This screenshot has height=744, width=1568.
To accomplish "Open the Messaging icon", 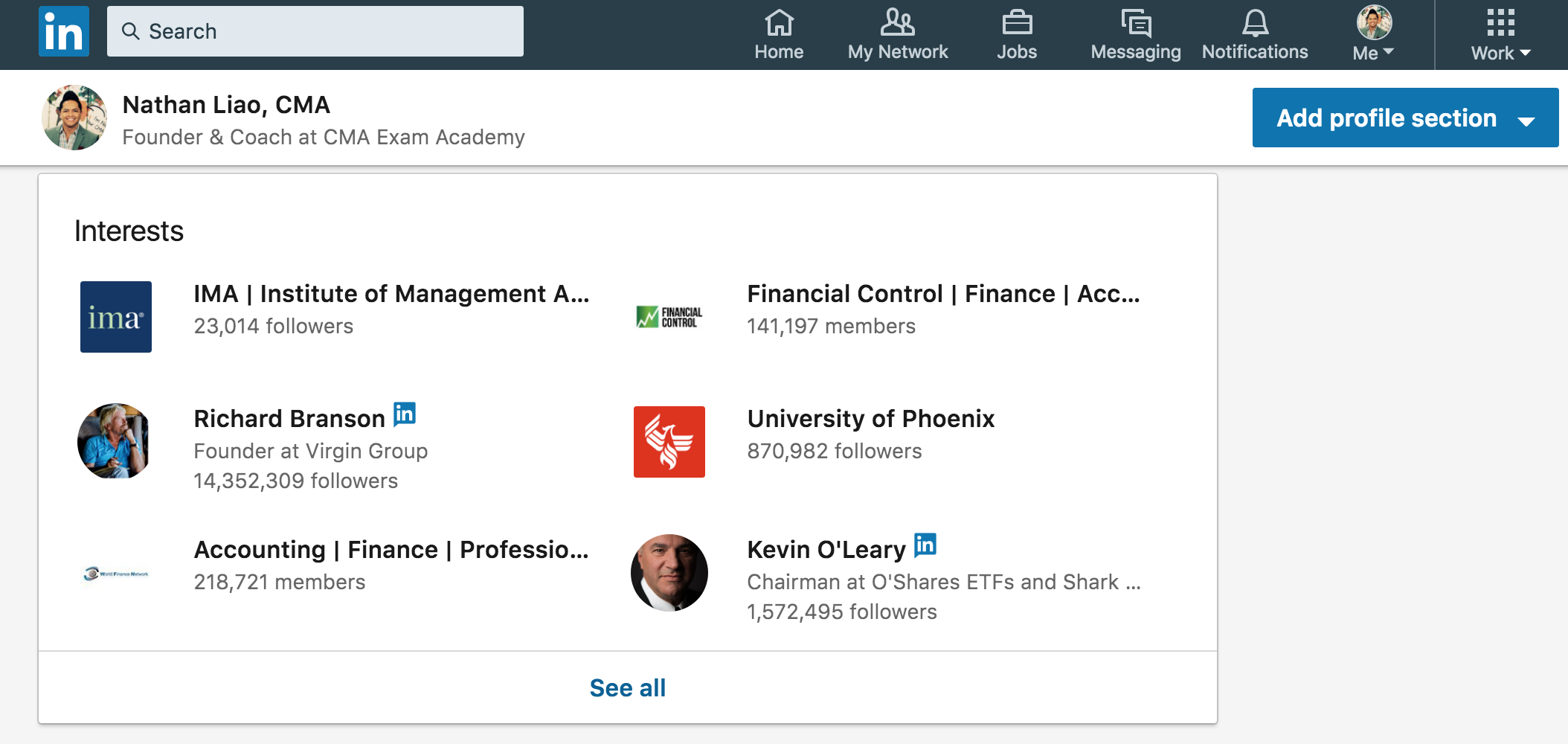I will click(1136, 23).
